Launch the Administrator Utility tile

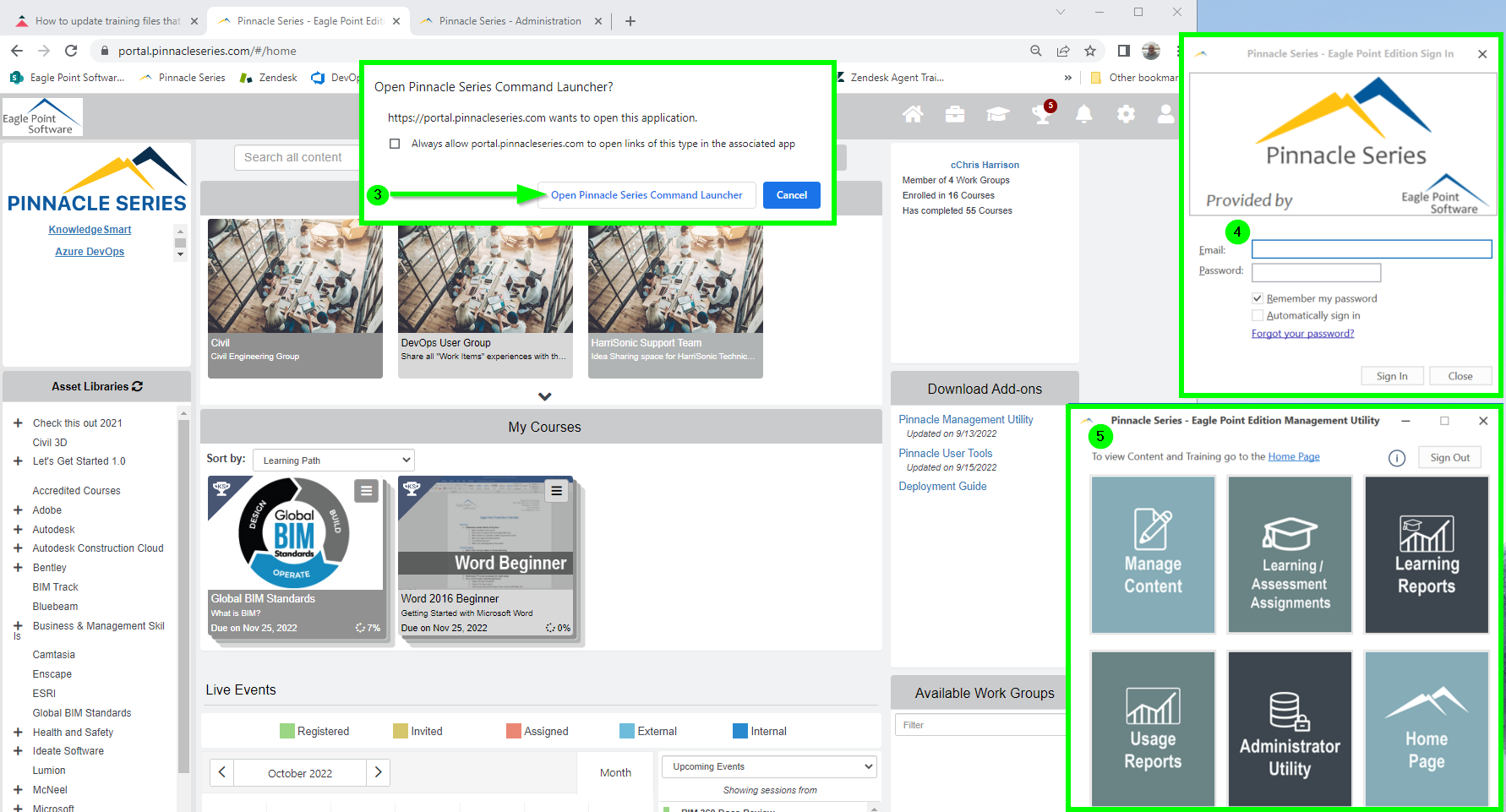[1290, 728]
